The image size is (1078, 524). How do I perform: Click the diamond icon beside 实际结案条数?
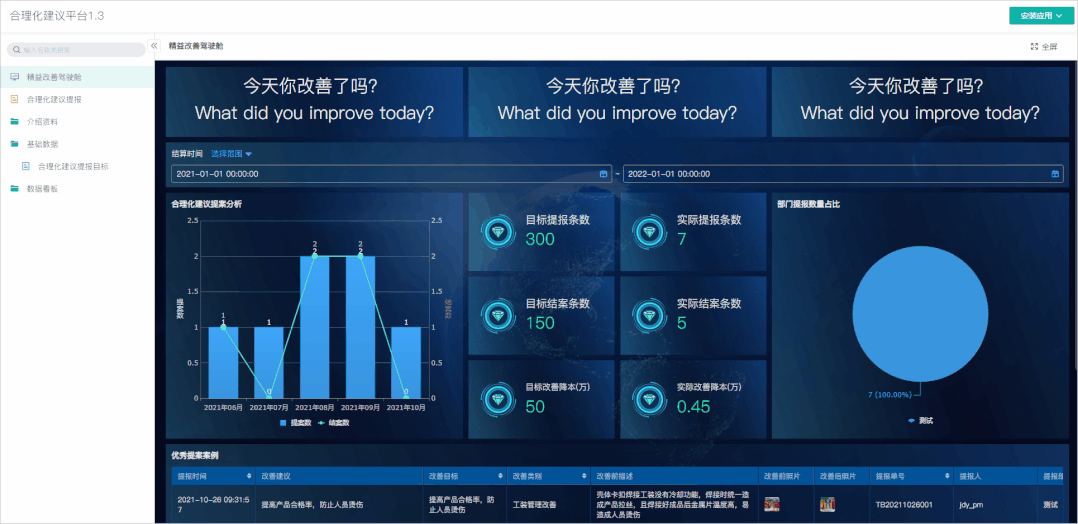649,316
